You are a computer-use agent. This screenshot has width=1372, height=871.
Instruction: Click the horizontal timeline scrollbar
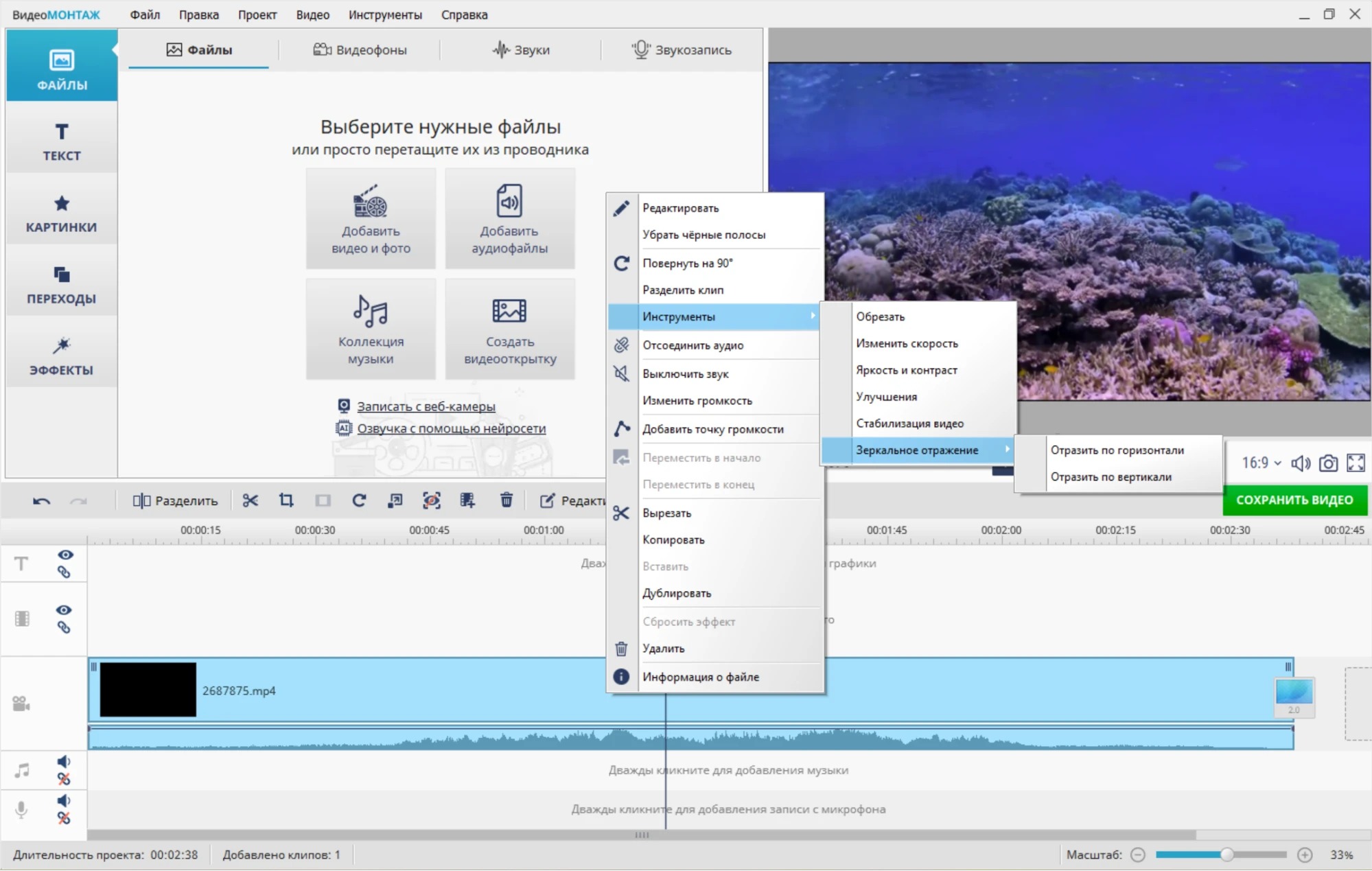642,835
